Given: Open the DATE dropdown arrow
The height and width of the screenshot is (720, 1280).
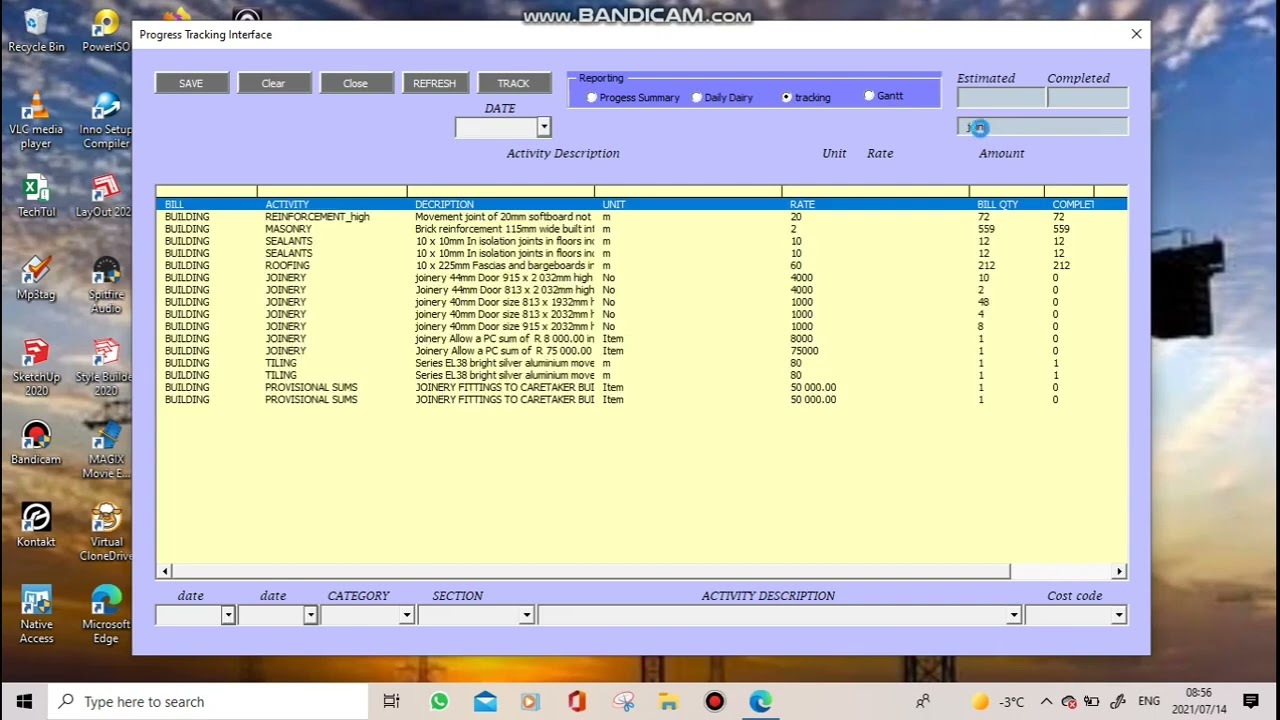Looking at the screenshot, I should [x=544, y=127].
